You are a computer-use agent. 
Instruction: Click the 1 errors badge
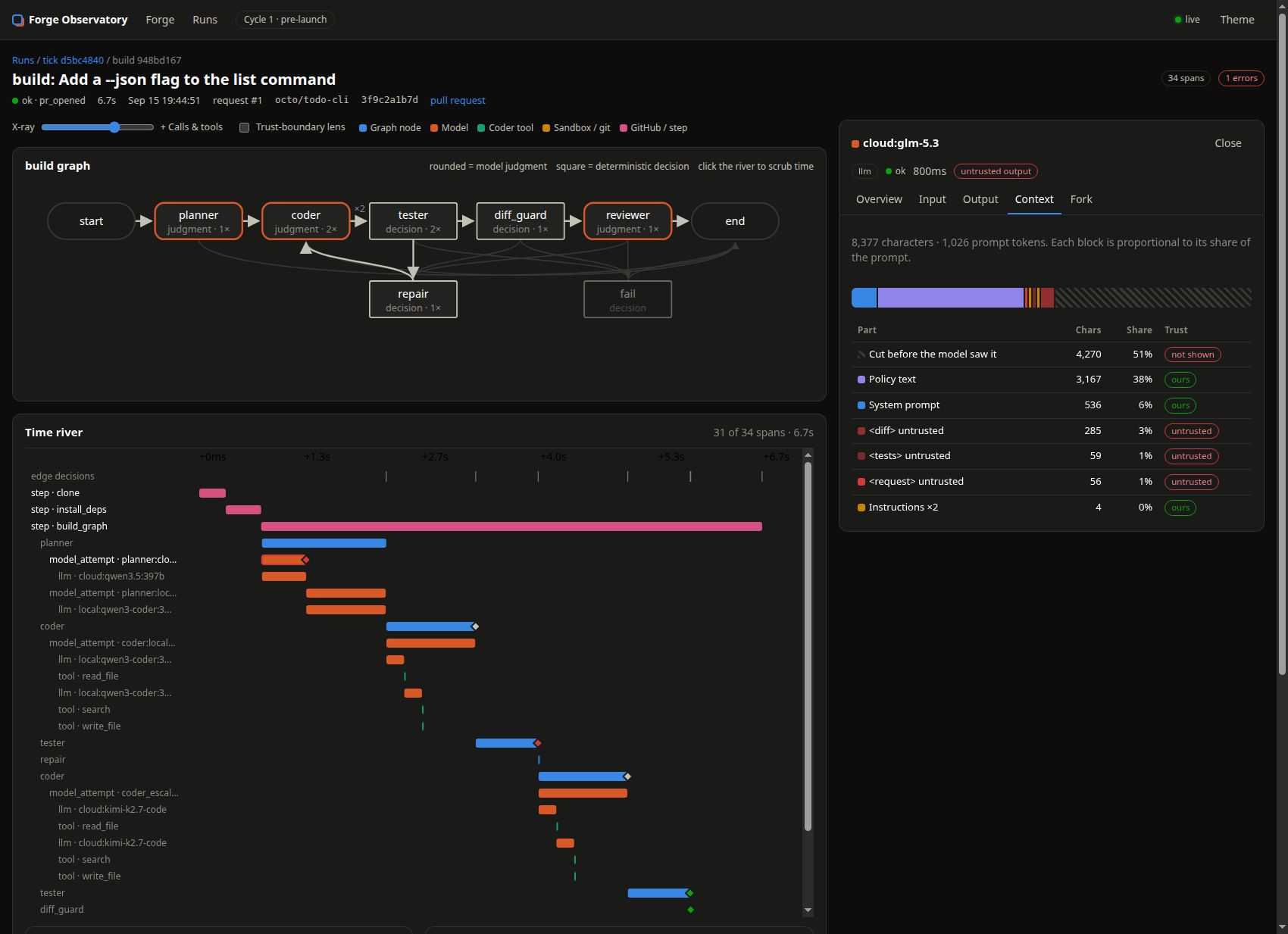coord(1241,78)
